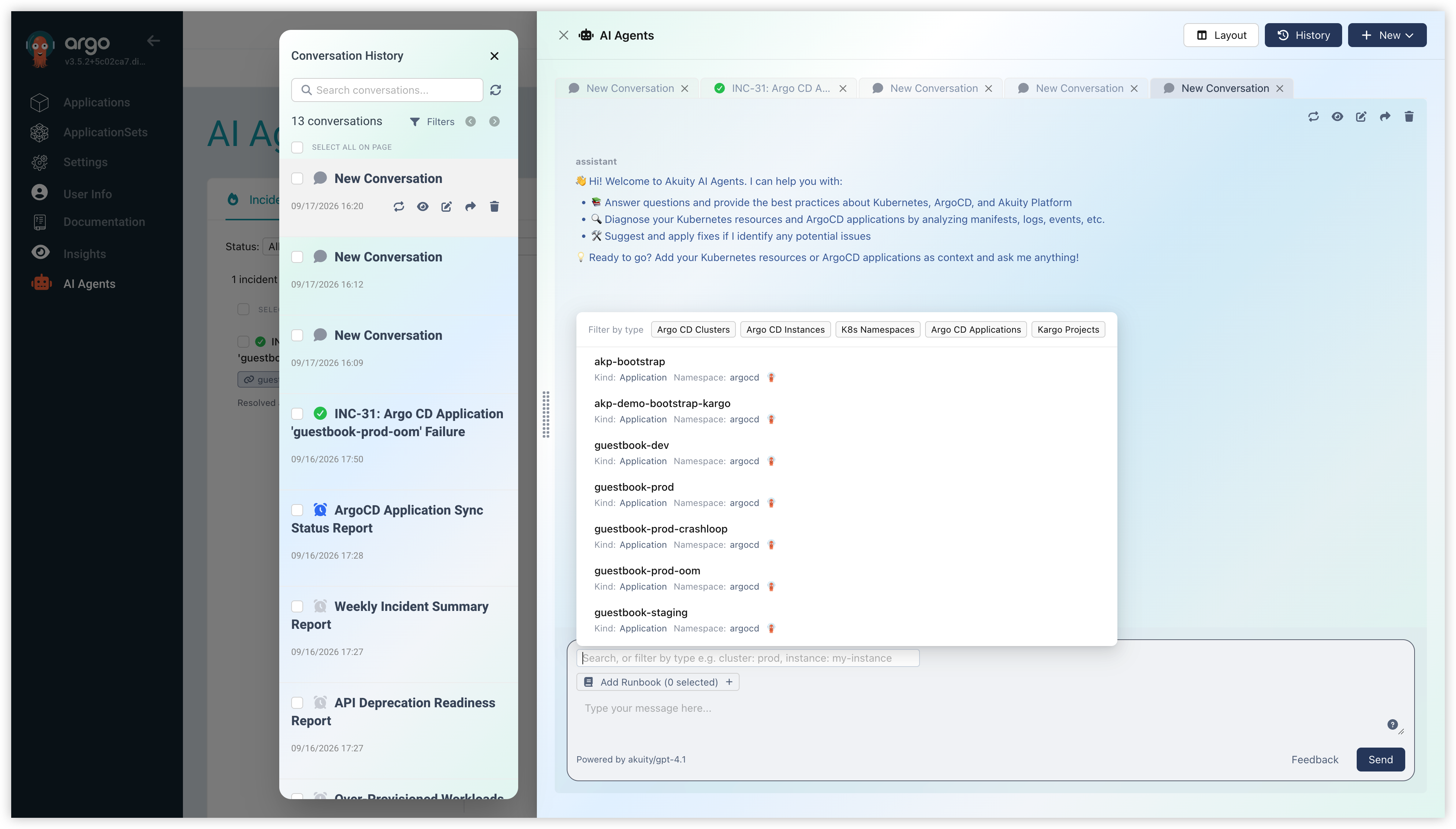Tick checkbox for 16:12 New Conversation
The image size is (1456, 829).
point(297,257)
